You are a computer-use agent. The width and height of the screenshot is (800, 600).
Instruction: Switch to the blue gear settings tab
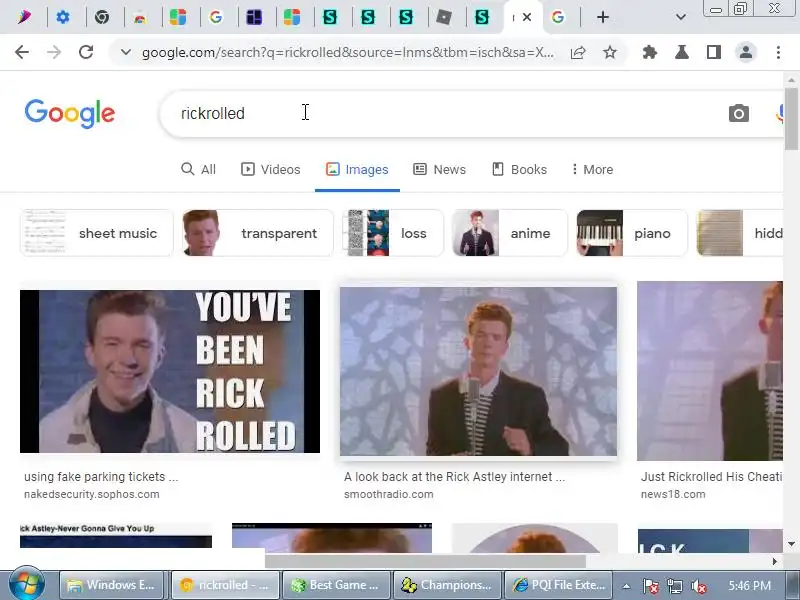63,17
